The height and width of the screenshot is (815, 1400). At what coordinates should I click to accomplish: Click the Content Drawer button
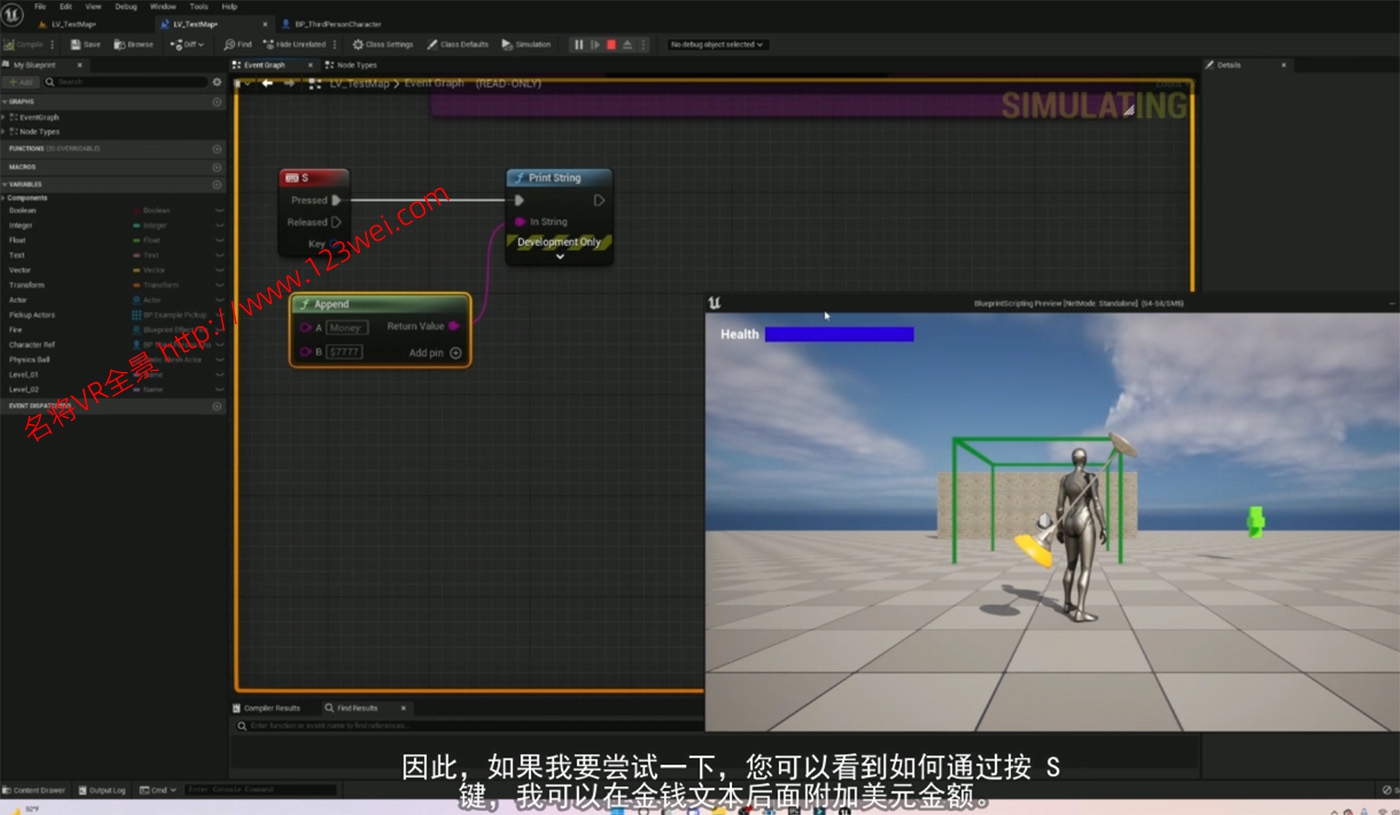[x=34, y=790]
